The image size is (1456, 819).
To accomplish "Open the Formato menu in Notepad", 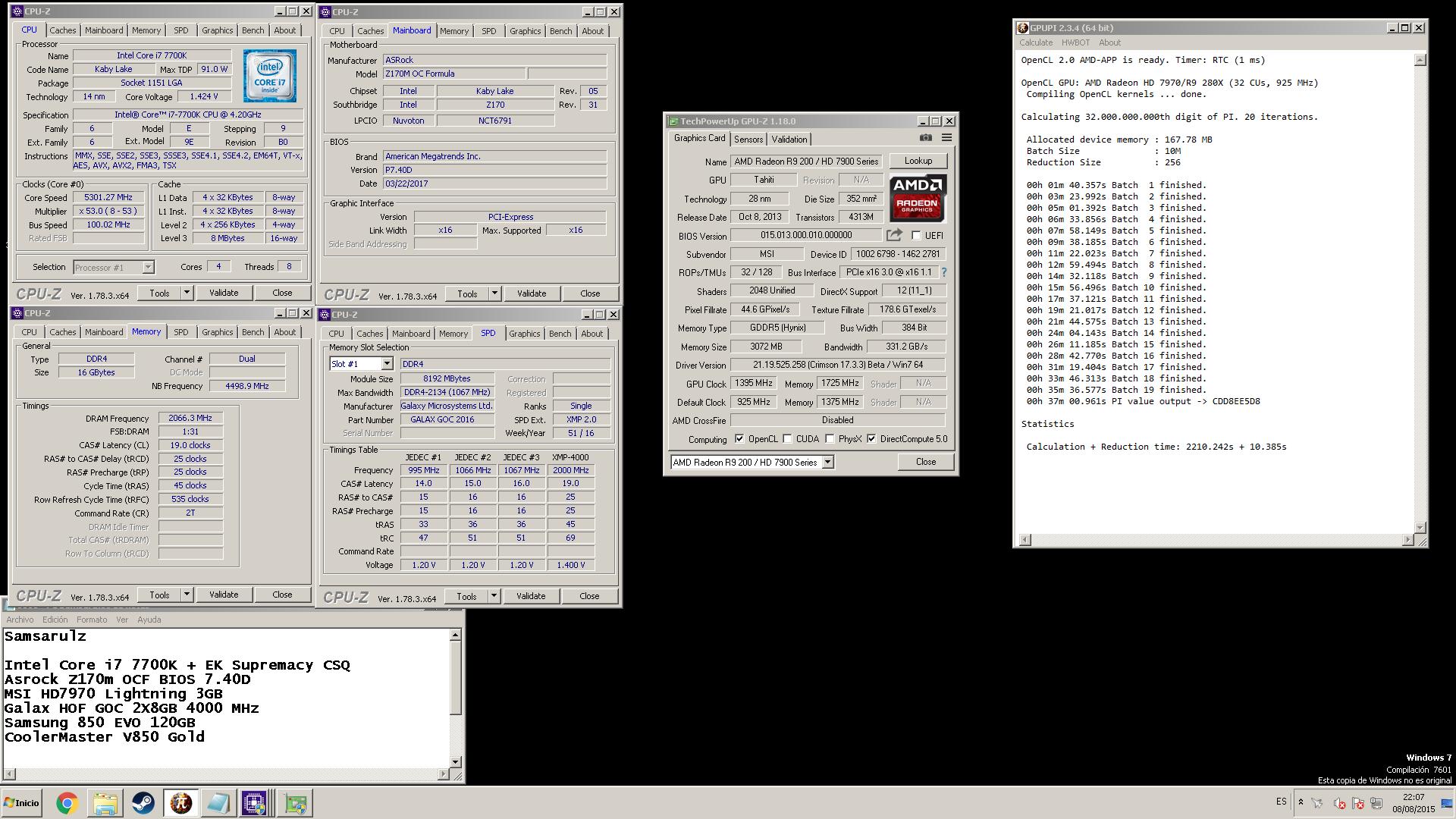I will click(91, 620).
